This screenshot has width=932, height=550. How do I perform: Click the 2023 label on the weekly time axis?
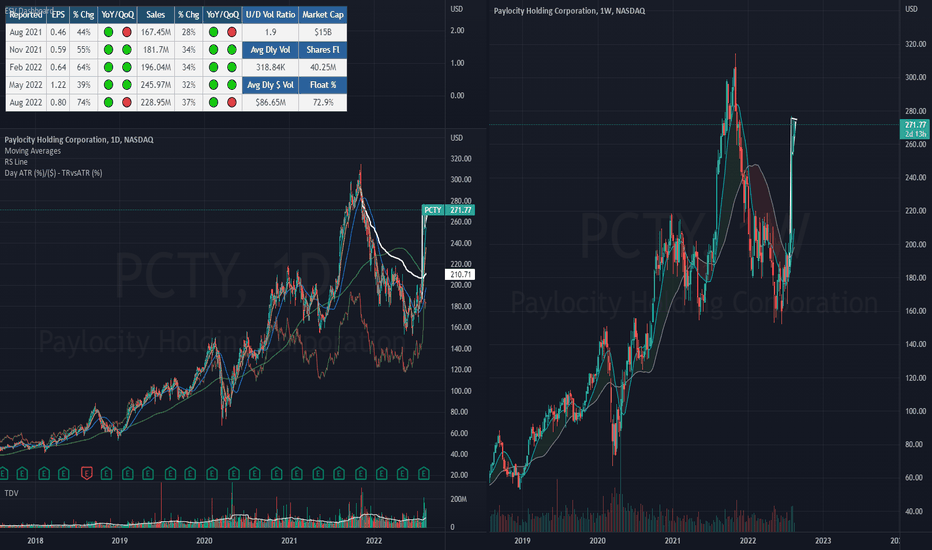pyautogui.click(x=823, y=540)
